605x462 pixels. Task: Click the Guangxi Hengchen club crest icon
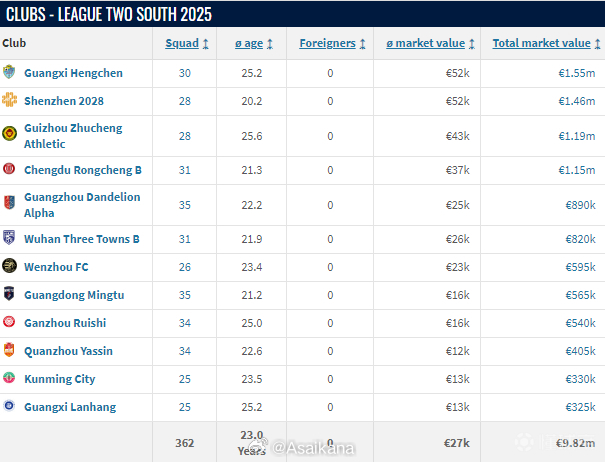pyautogui.click(x=10, y=73)
